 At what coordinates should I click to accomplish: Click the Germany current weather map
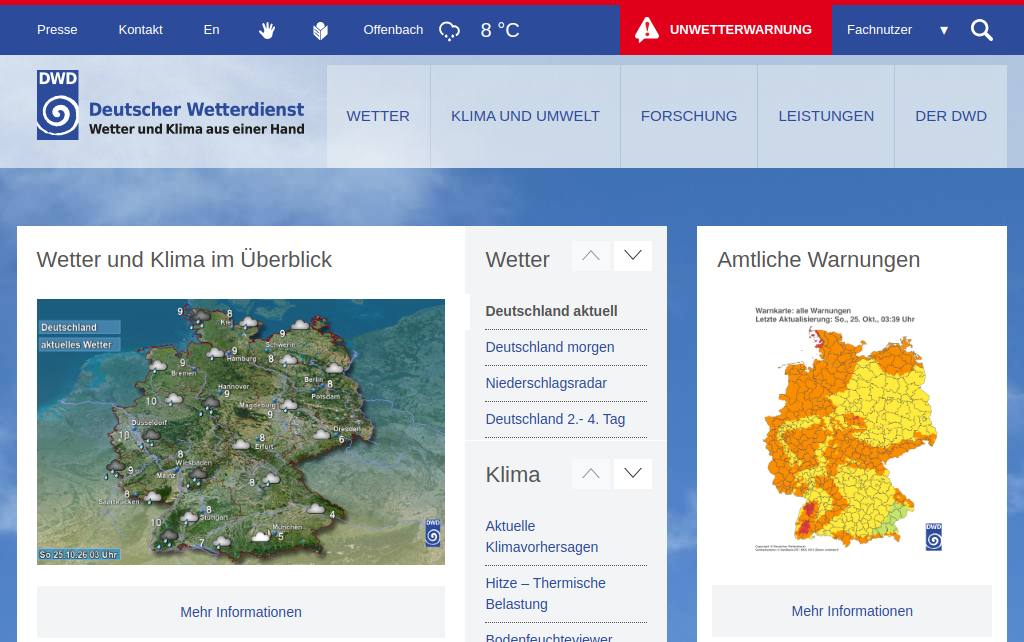[241, 432]
